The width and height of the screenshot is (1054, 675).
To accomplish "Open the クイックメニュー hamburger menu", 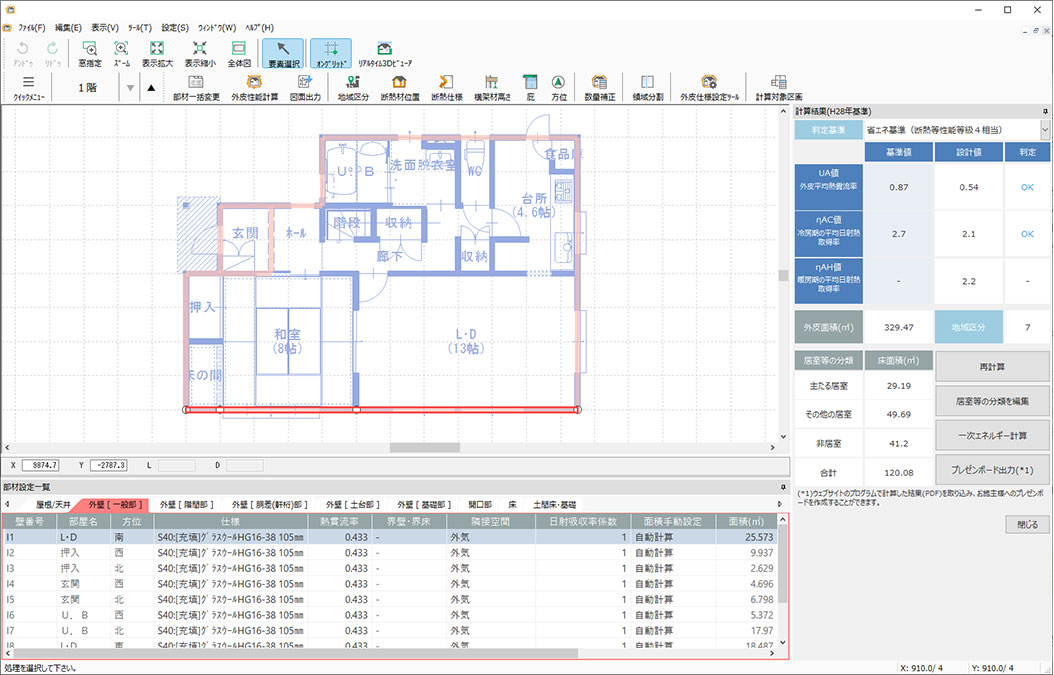I will pos(28,87).
